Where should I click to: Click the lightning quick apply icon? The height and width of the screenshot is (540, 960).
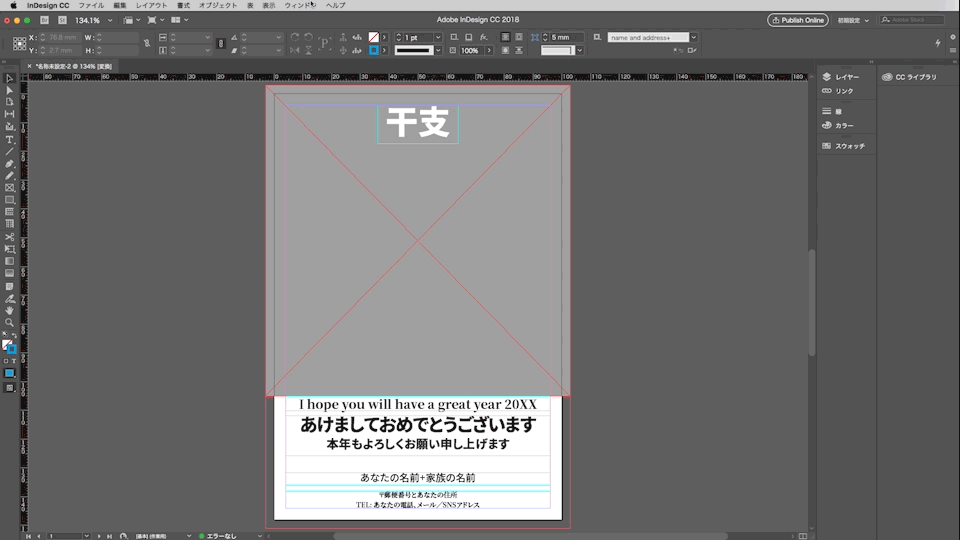pos(937,43)
